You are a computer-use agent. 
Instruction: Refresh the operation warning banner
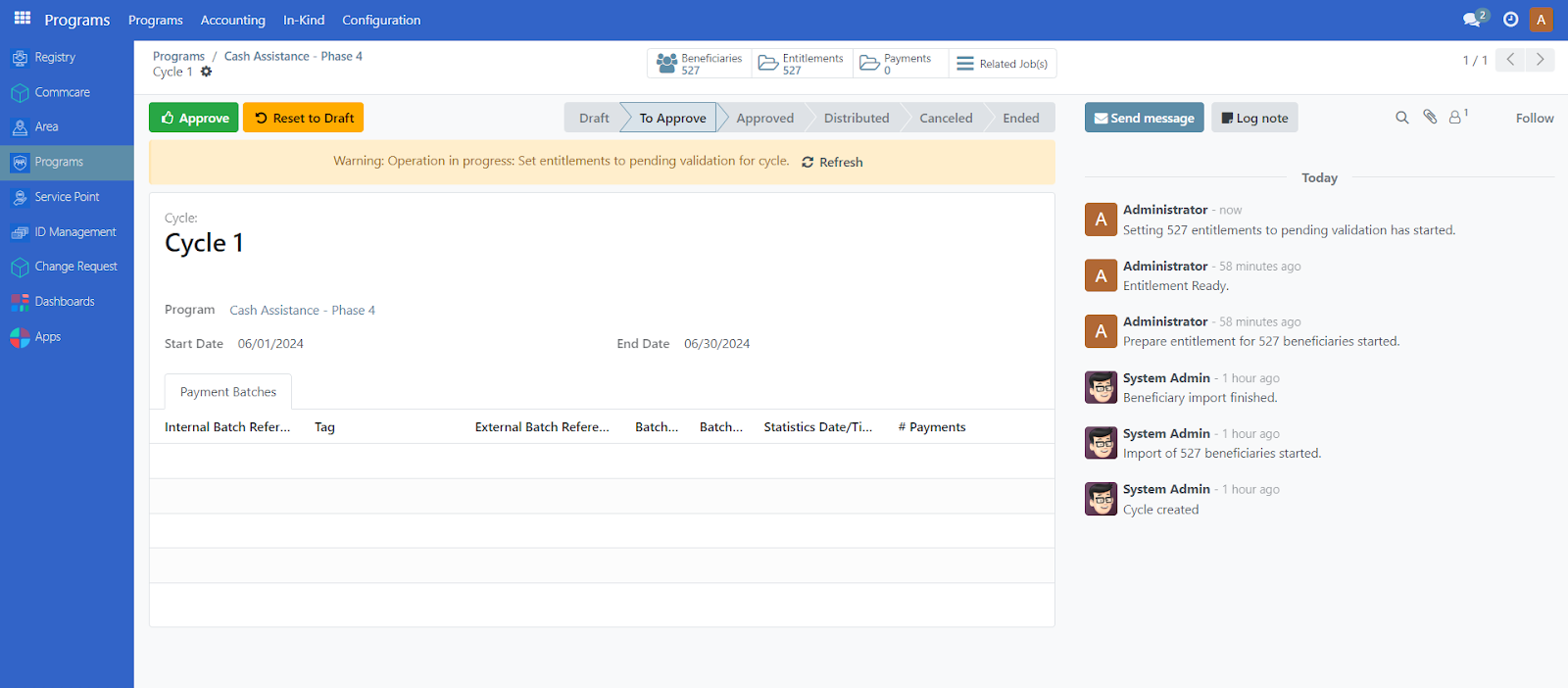pos(832,163)
